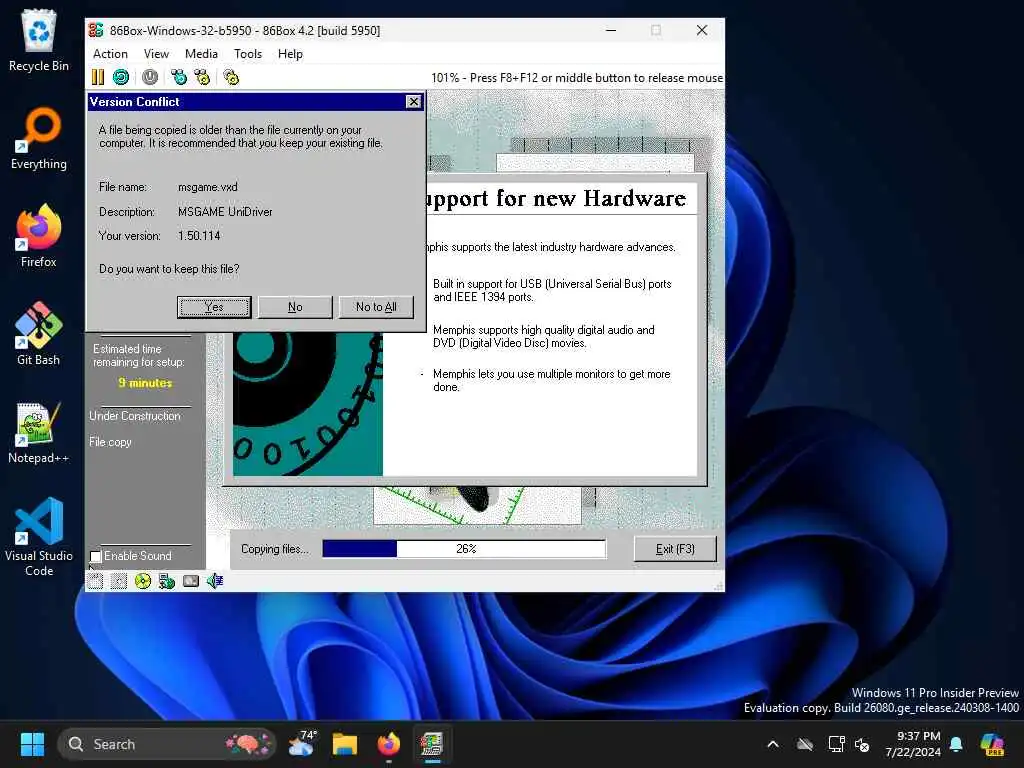Click the Exit (F3) button
The width and height of the screenshot is (1024, 768).
(x=675, y=549)
